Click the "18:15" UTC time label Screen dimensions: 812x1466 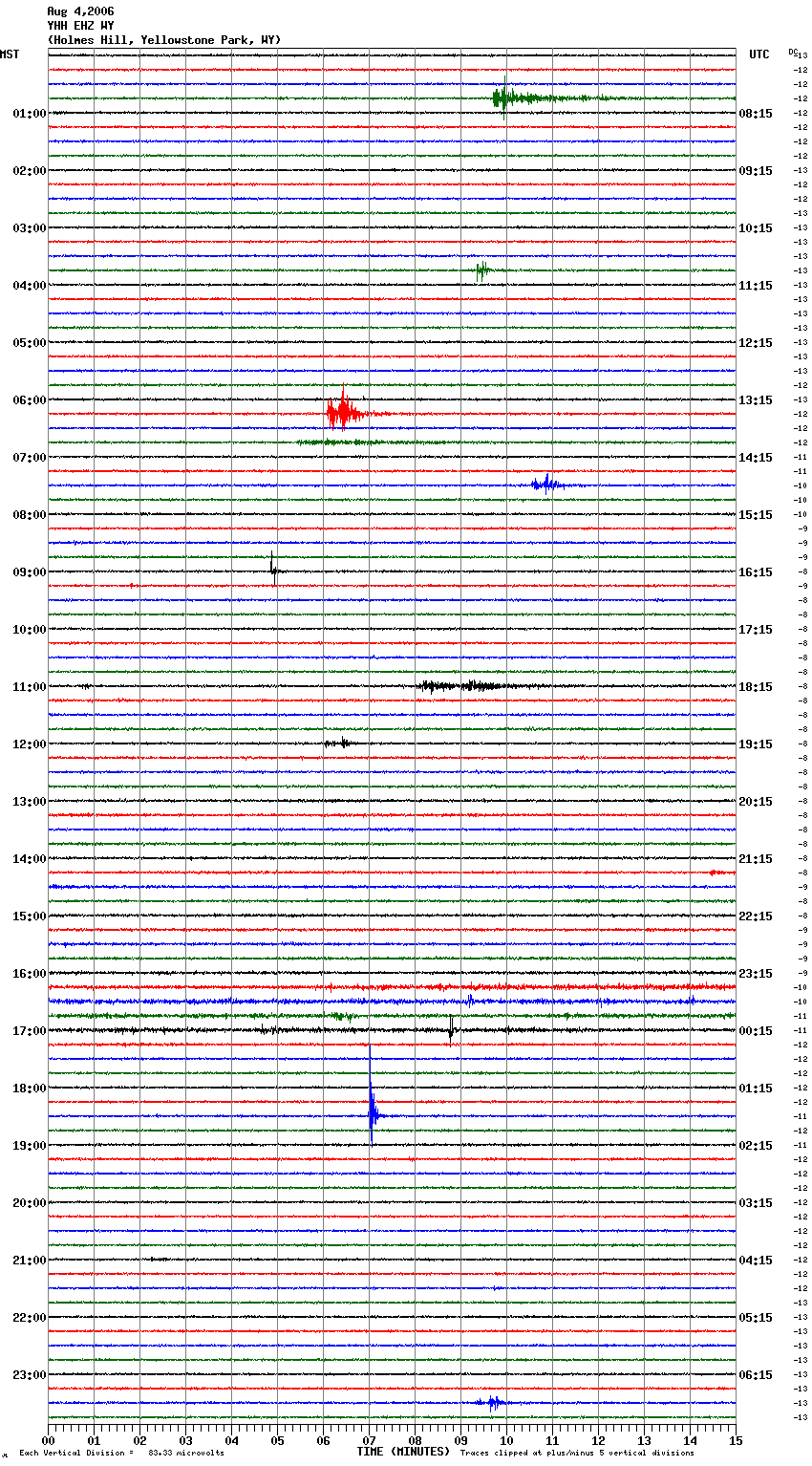pyautogui.click(x=756, y=687)
